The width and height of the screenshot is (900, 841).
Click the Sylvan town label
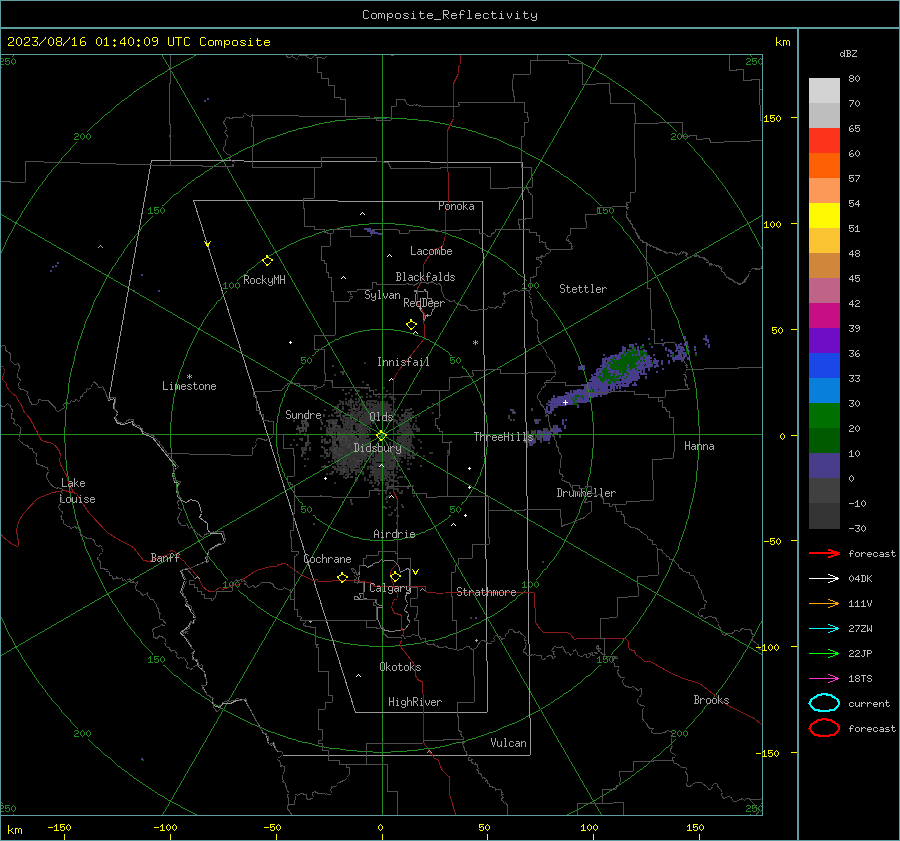pos(382,295)
